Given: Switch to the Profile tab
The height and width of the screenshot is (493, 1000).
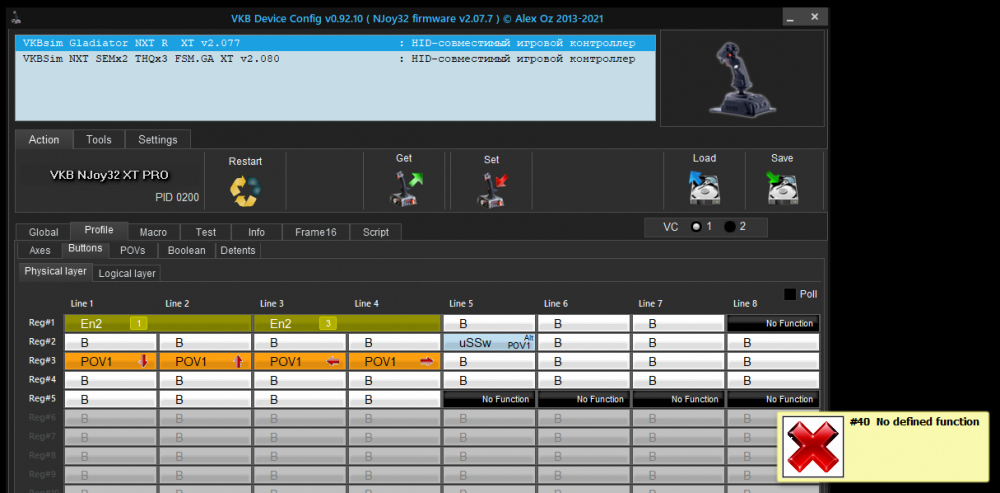Looking at the screenshot, I should click(99, 230).
